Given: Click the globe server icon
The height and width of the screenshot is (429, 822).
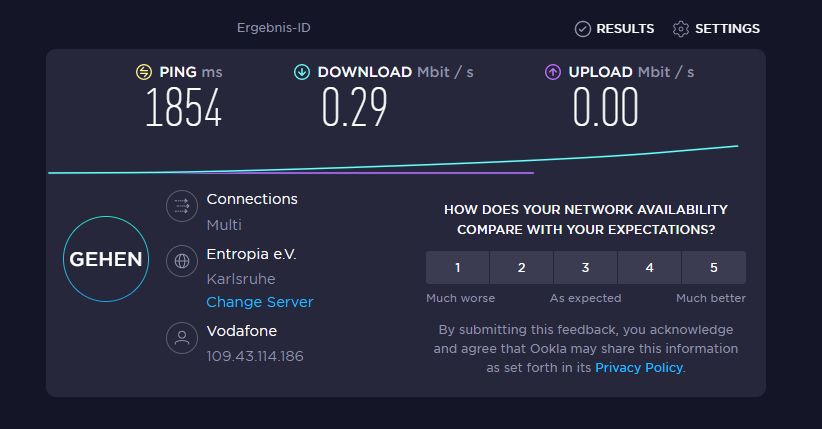Looking at the screenshot, I should click(182, 261).
